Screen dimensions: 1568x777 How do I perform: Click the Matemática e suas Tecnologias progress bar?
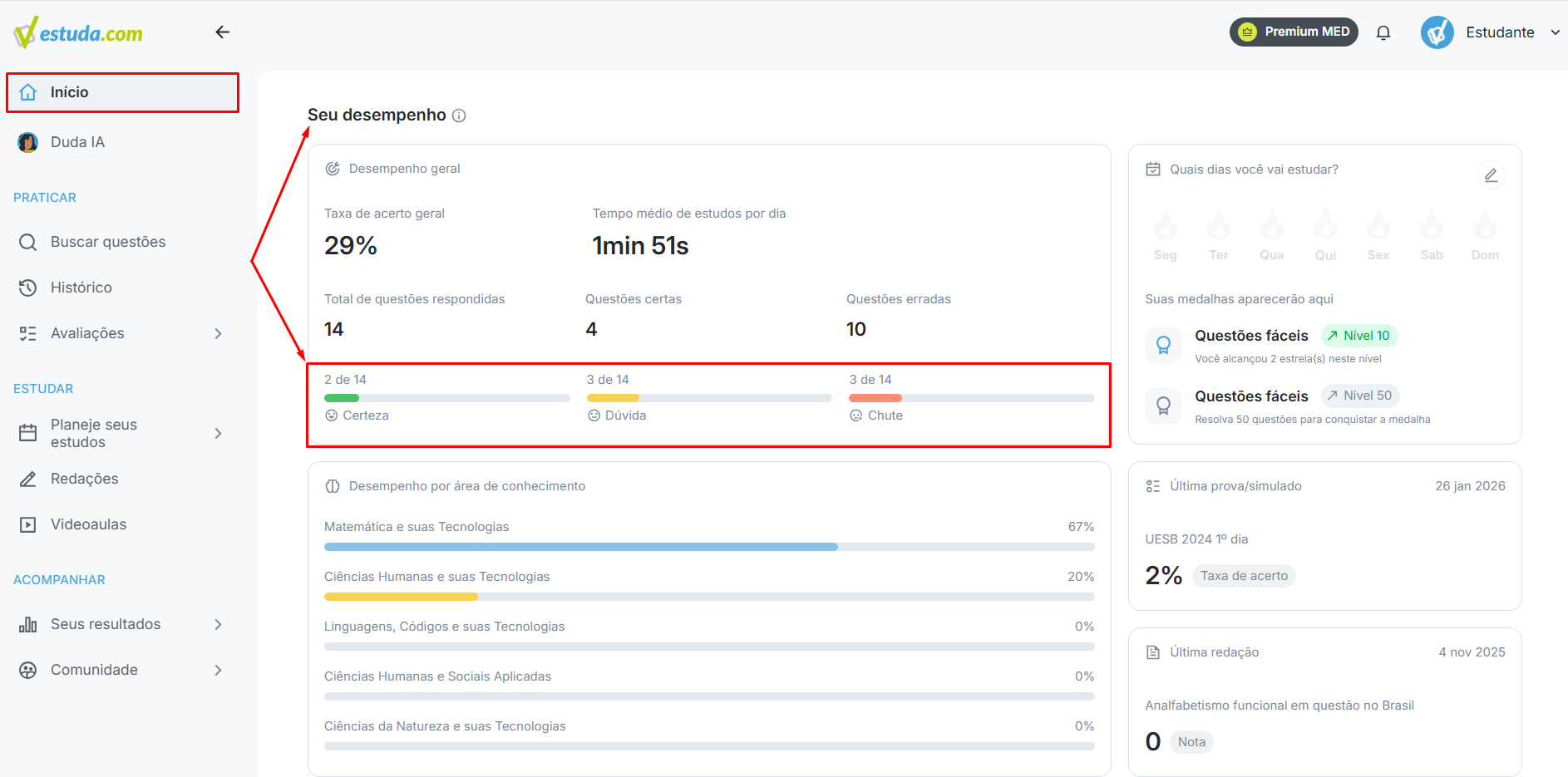(x=709, y=547)
